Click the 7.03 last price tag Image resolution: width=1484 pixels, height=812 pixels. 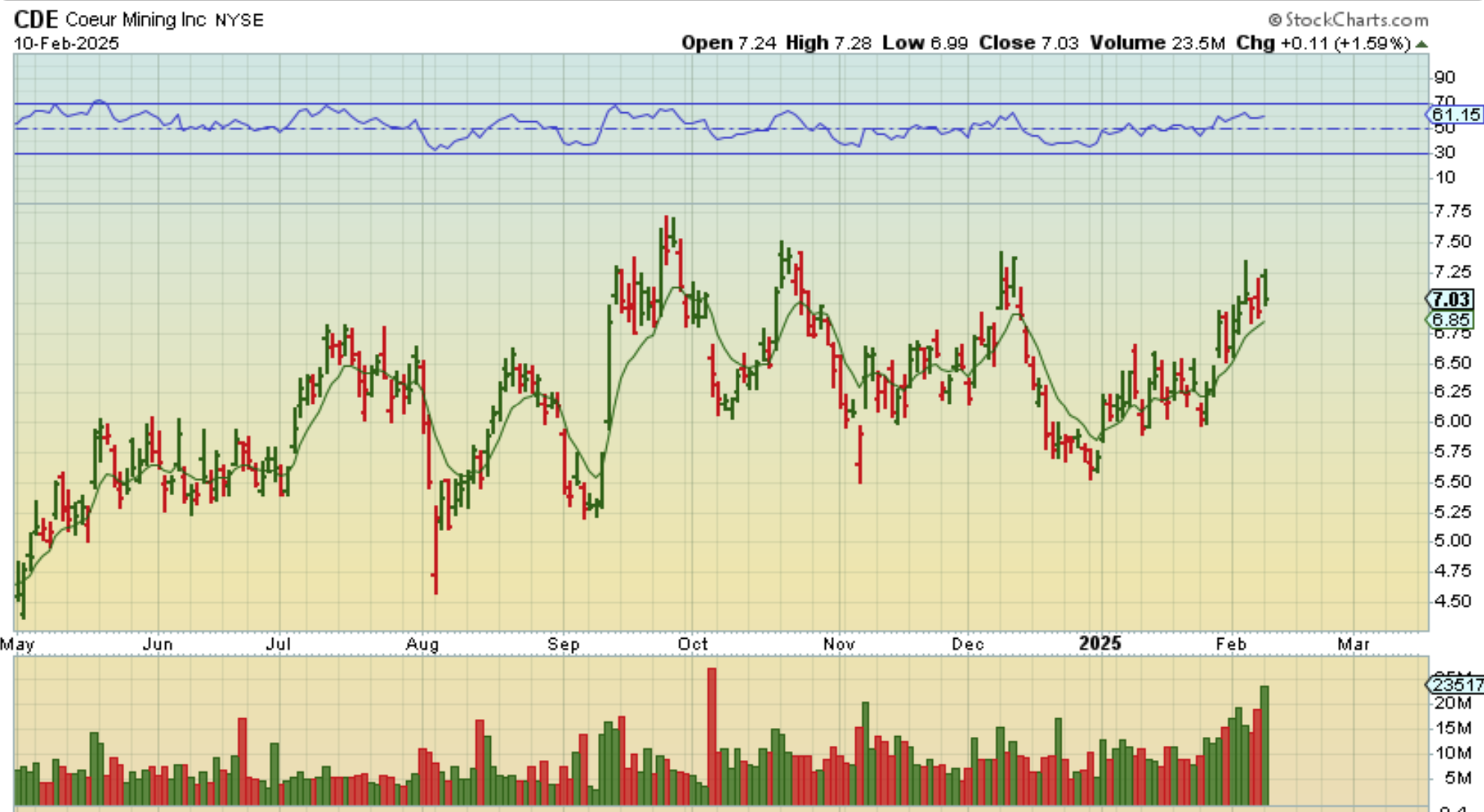tap(1451, 299)
